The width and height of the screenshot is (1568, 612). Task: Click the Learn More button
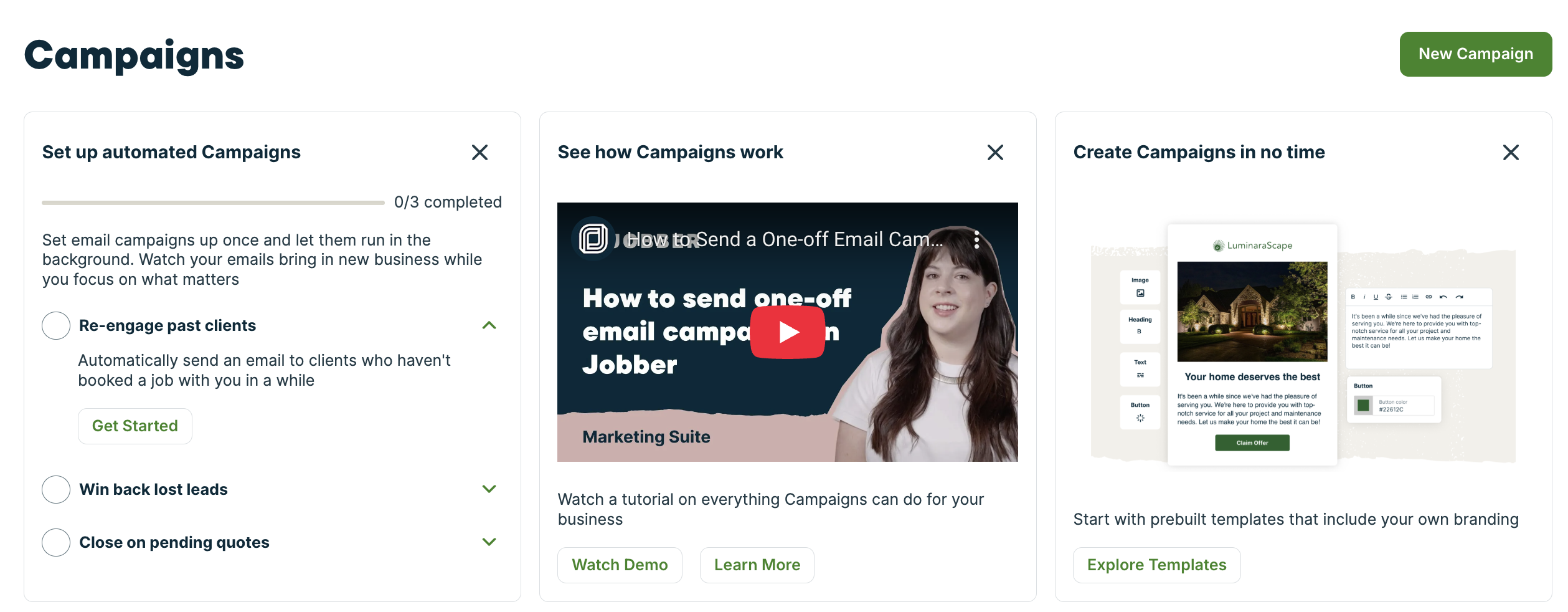[x=757, y=565]
